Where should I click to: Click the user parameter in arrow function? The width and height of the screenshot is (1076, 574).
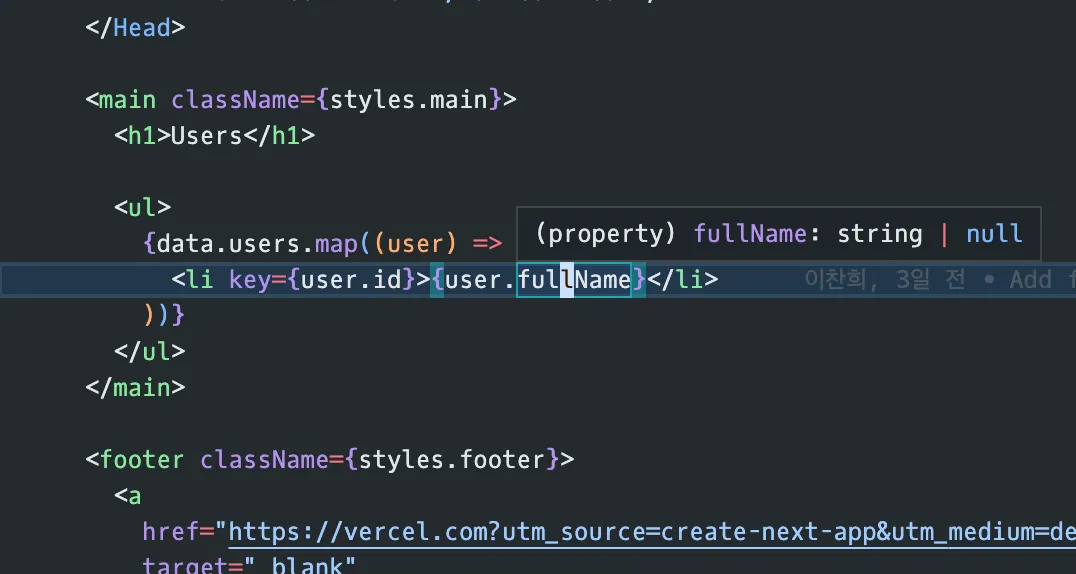(414, 244)
